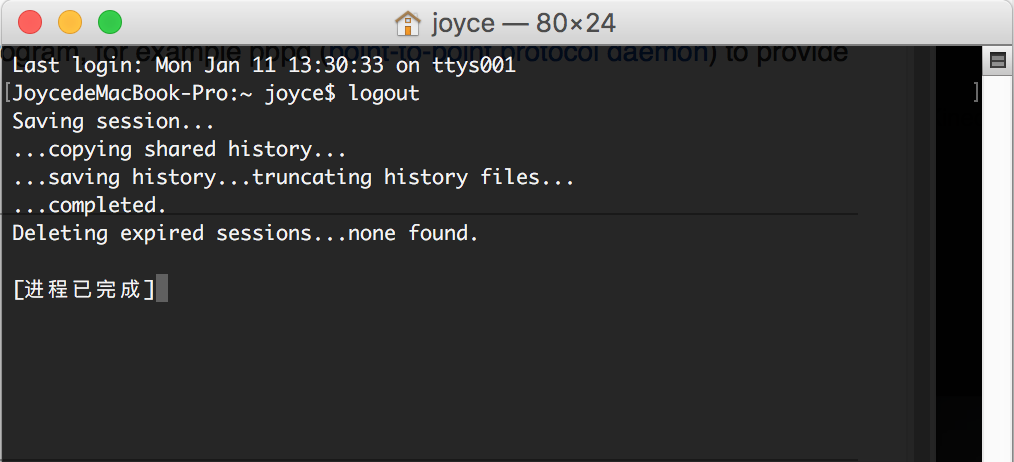Minimize the window using the yellow button
Image resolution: width=1014 pixels, height=462 pixels.
coord(70,22)
